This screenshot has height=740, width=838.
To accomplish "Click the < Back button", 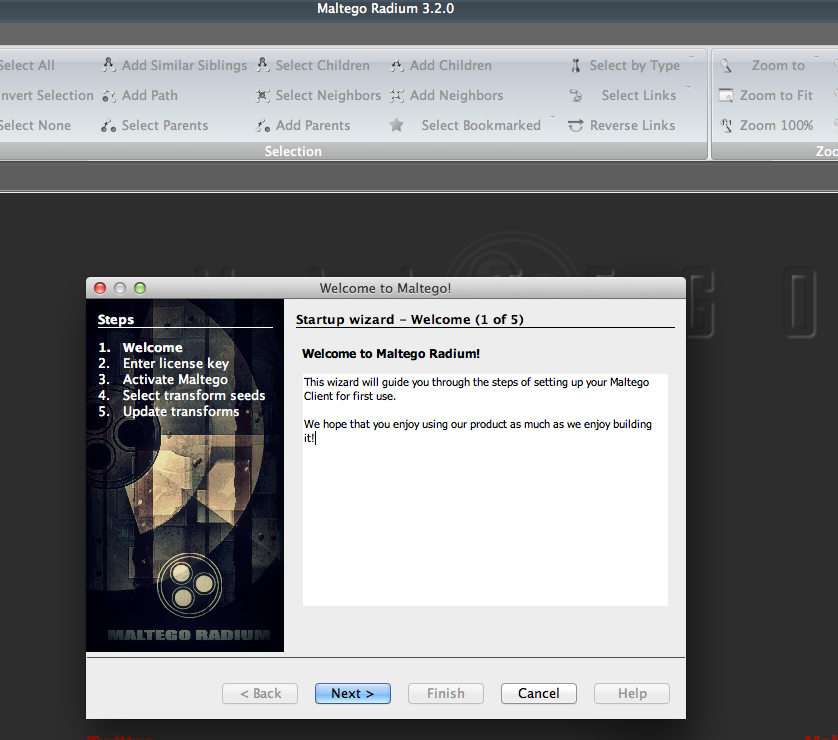I will [x=260, y=694].
